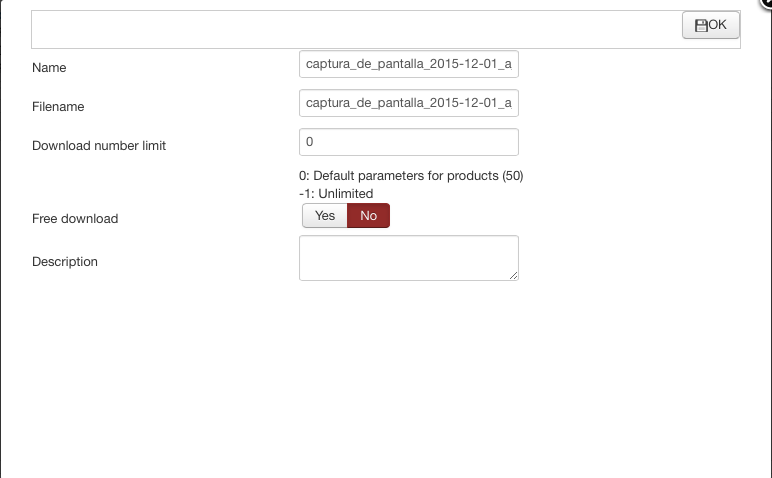Click the Name field label
The image size is (772, 478).
[49, 67]
